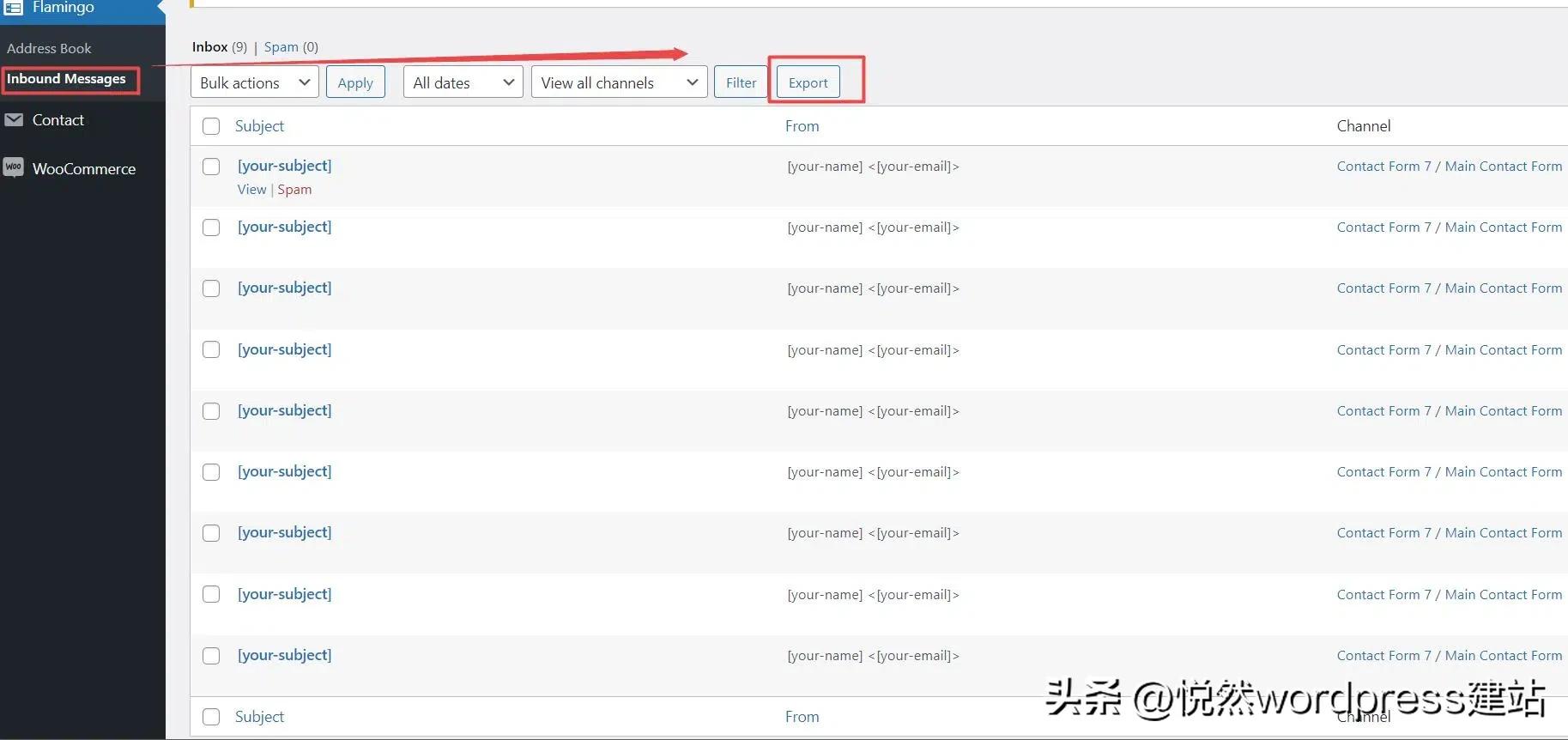Select Inbound Messages in sidebar
The image size is (1568, 740).
[x=66, y=79]
